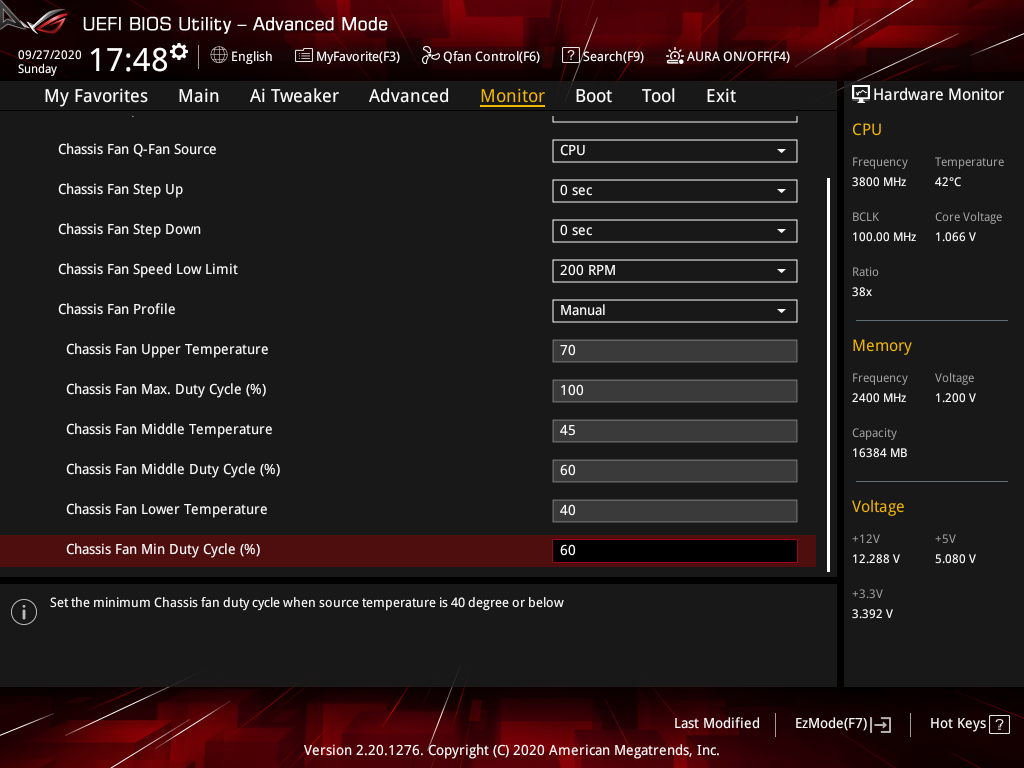The height and width of the screenshot is (768, 1024).
Task: Switch to the Ai Tweaker tab
Action: pyautogui.click(x=294, y=96)
